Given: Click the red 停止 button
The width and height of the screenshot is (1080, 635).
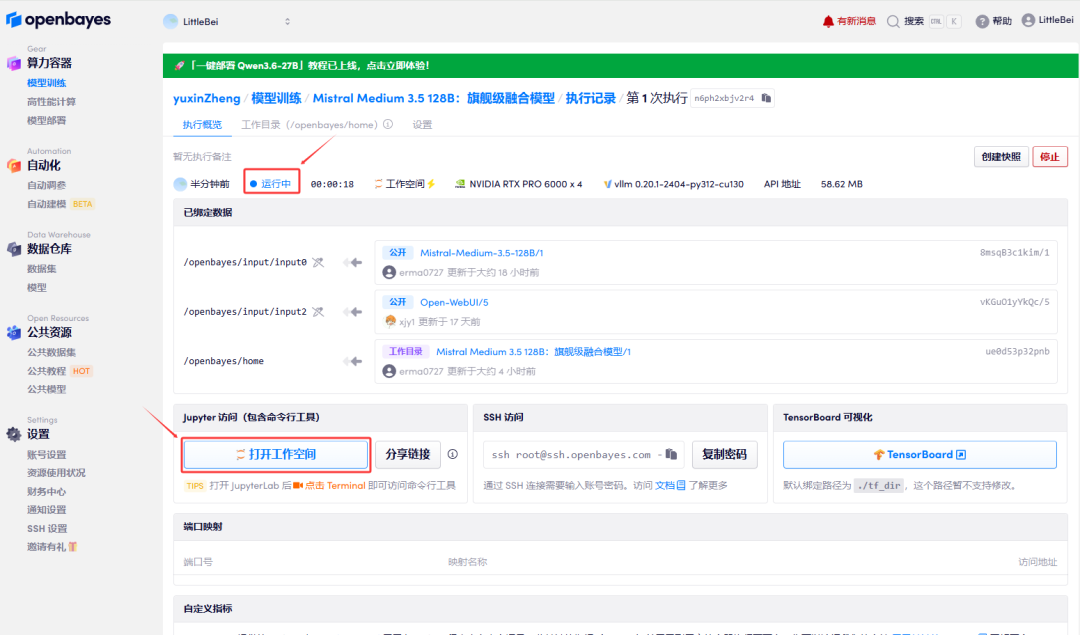Looking at the screenshot, I should [1050, 156].
